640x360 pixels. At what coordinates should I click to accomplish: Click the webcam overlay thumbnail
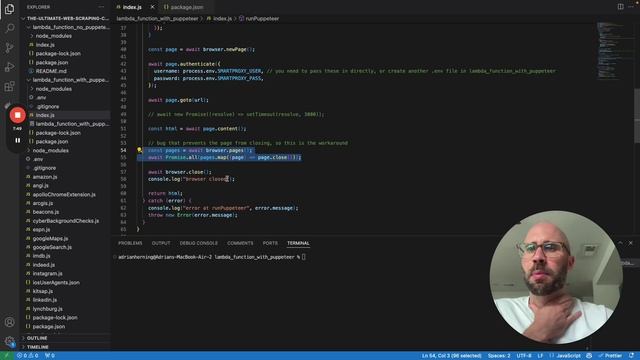click(x=556, y=277)
